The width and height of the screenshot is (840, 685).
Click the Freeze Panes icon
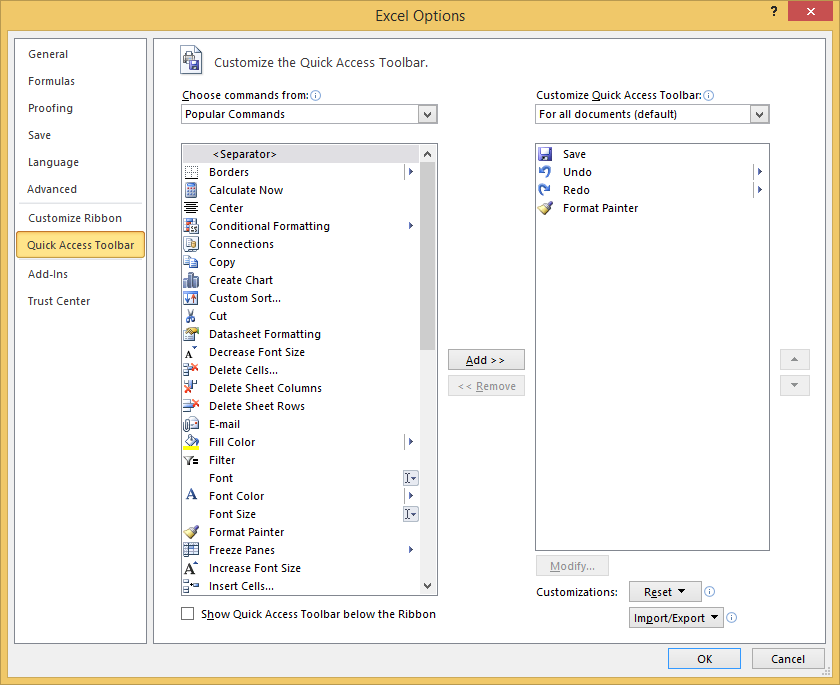pos(191,550)
